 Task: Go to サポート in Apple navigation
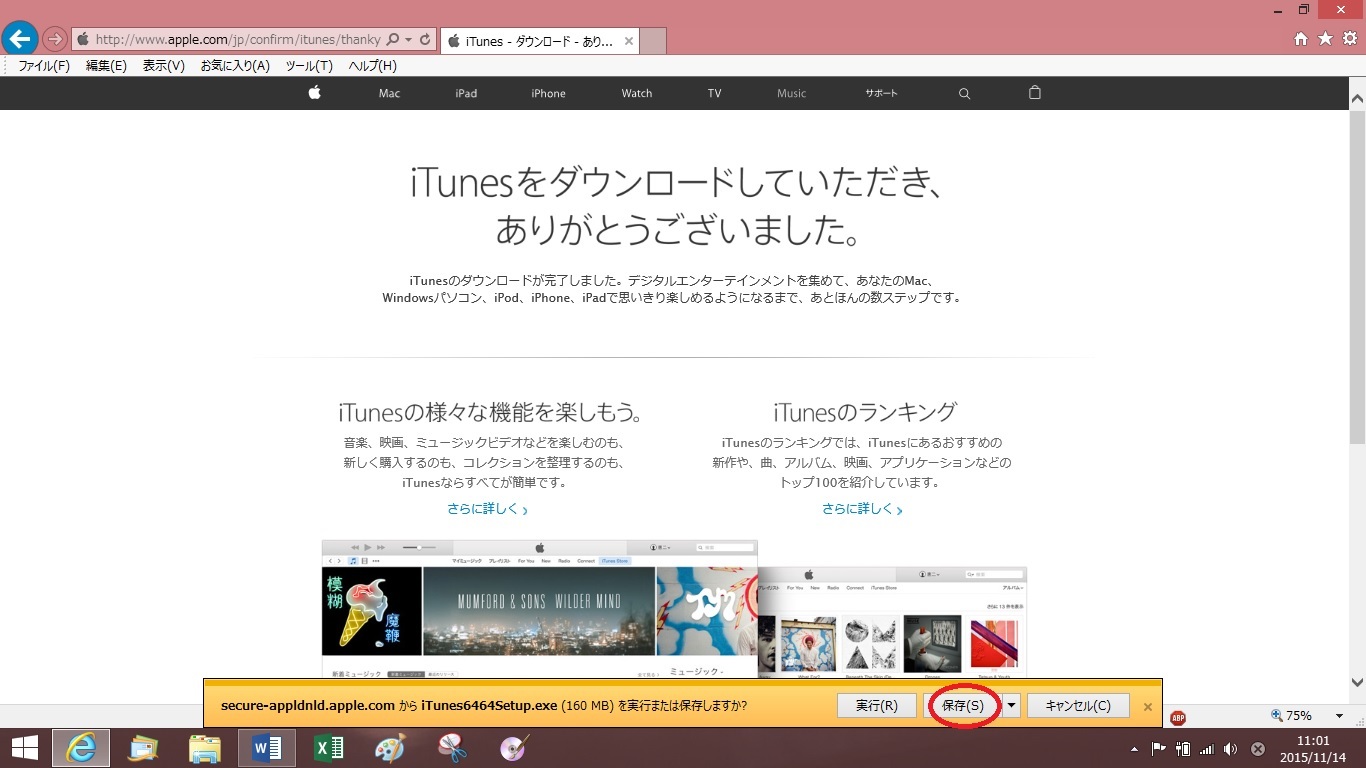[881, 93]
